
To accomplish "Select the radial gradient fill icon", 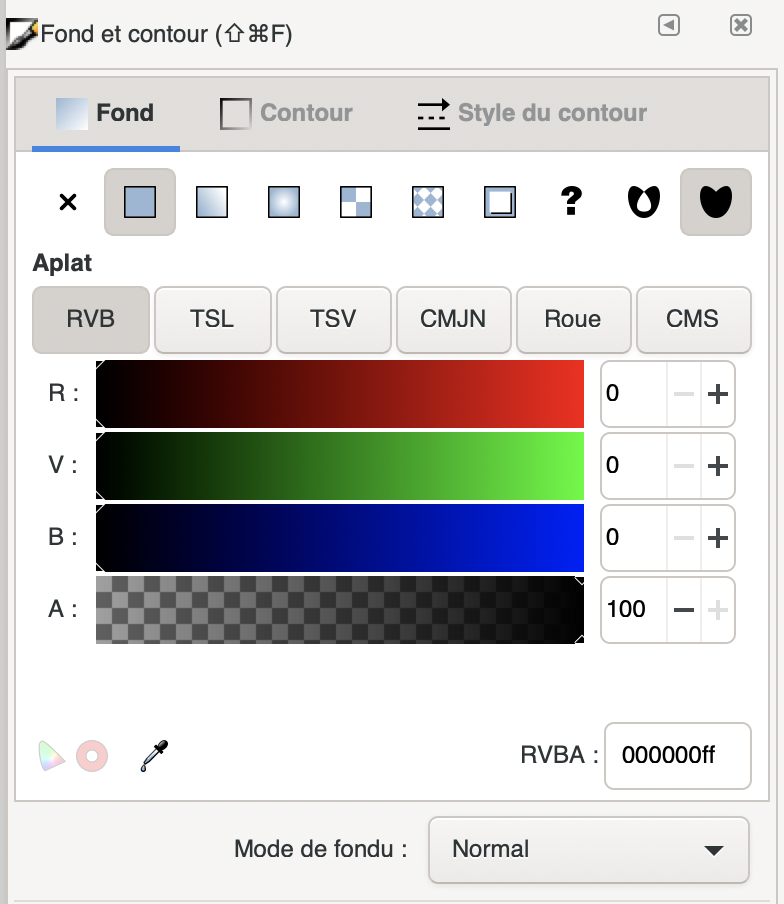I will click(x=284, y=202).
